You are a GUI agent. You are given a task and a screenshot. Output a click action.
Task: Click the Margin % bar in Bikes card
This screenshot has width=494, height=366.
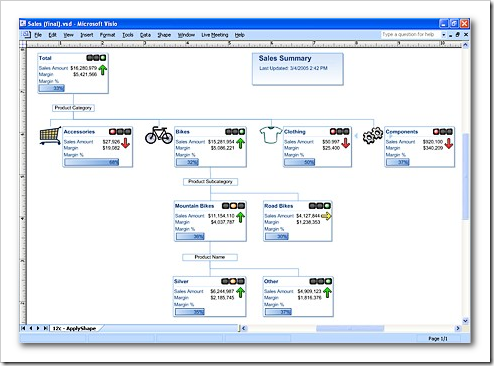pyautogui.click(x=187, y=162)
